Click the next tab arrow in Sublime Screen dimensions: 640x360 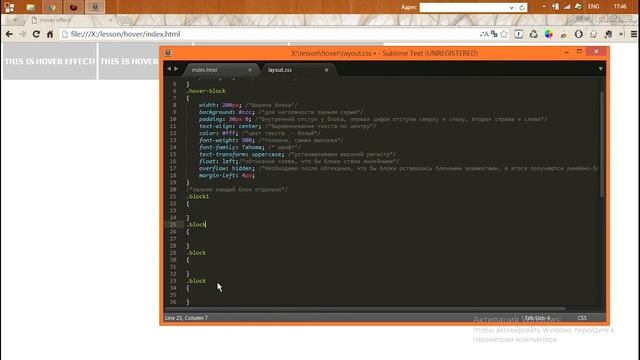(x=176, y=69)
